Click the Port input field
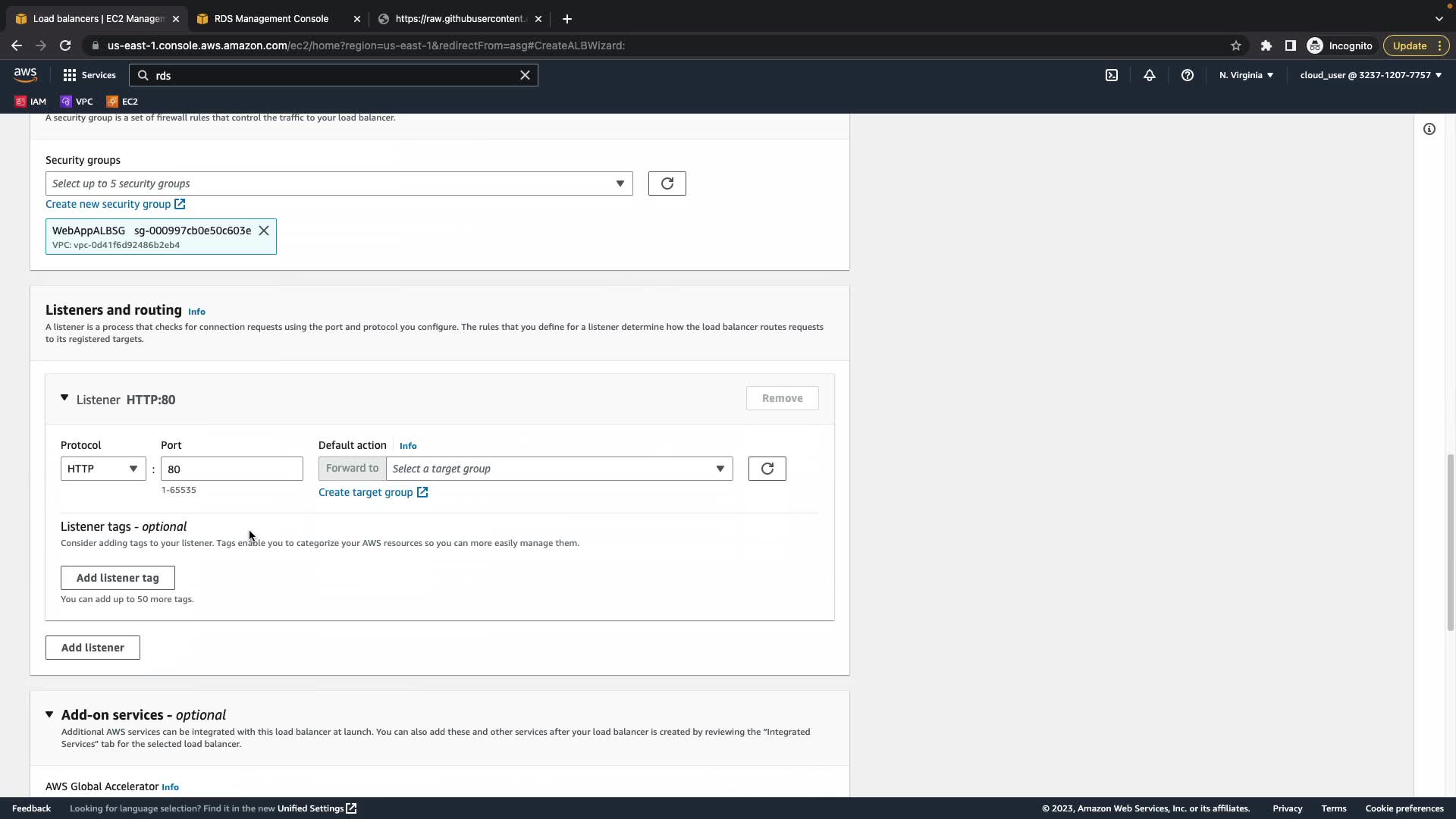The width and height of the screenshot is (1456, 819). [x=231, y=469]
